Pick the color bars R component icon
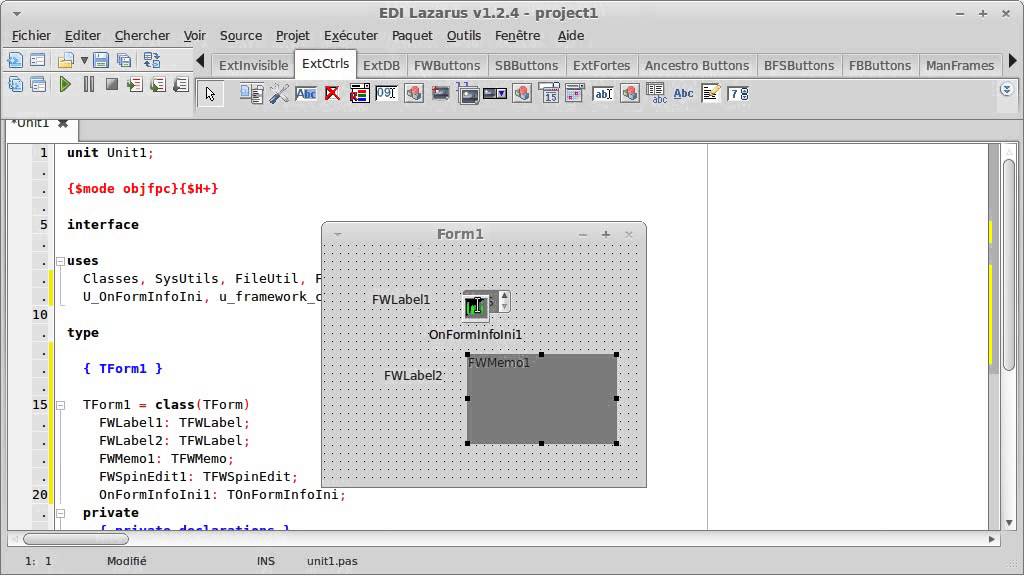 (359, 94)
